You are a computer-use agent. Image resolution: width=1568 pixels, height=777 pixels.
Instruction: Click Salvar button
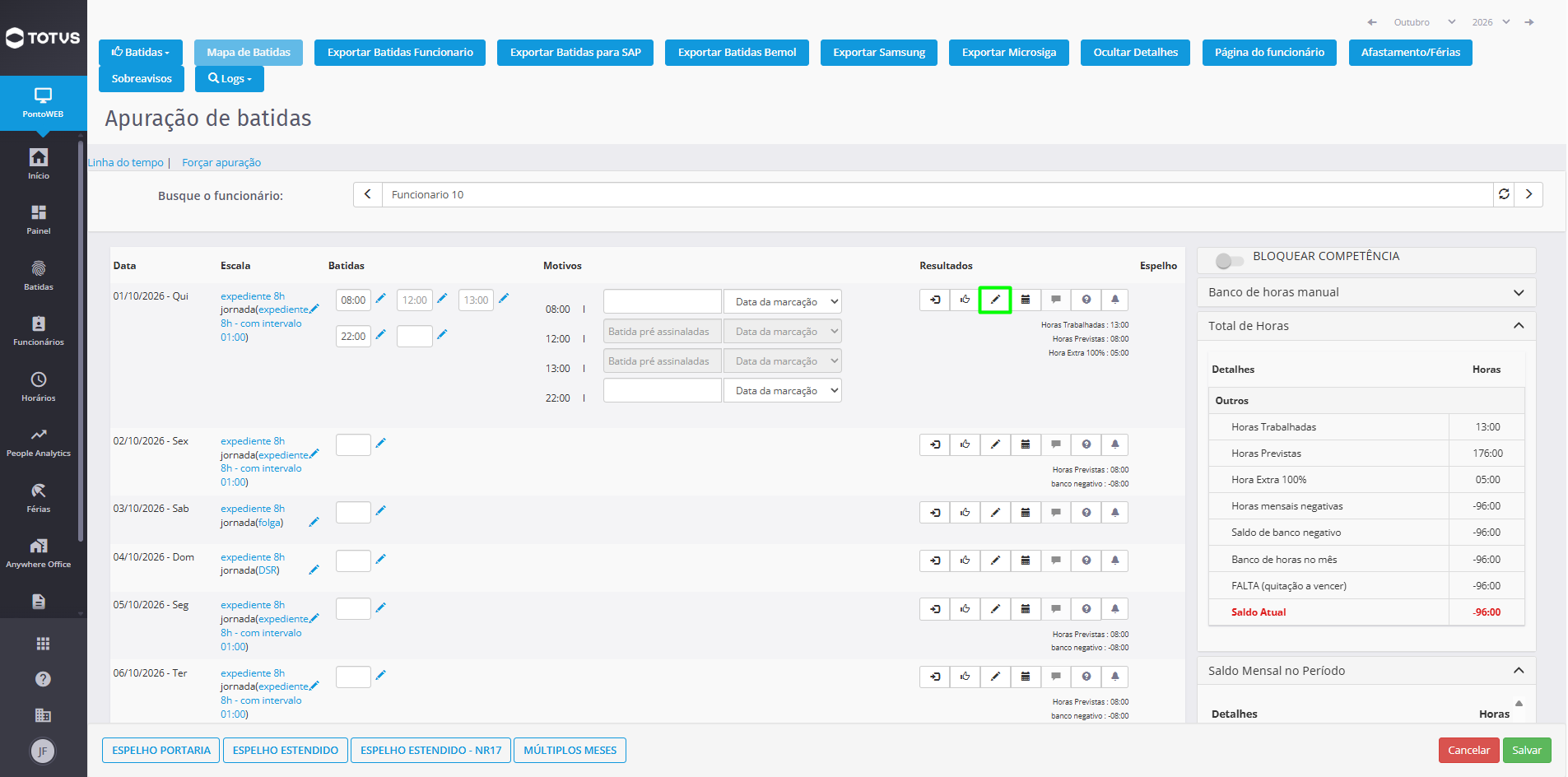1527,750
